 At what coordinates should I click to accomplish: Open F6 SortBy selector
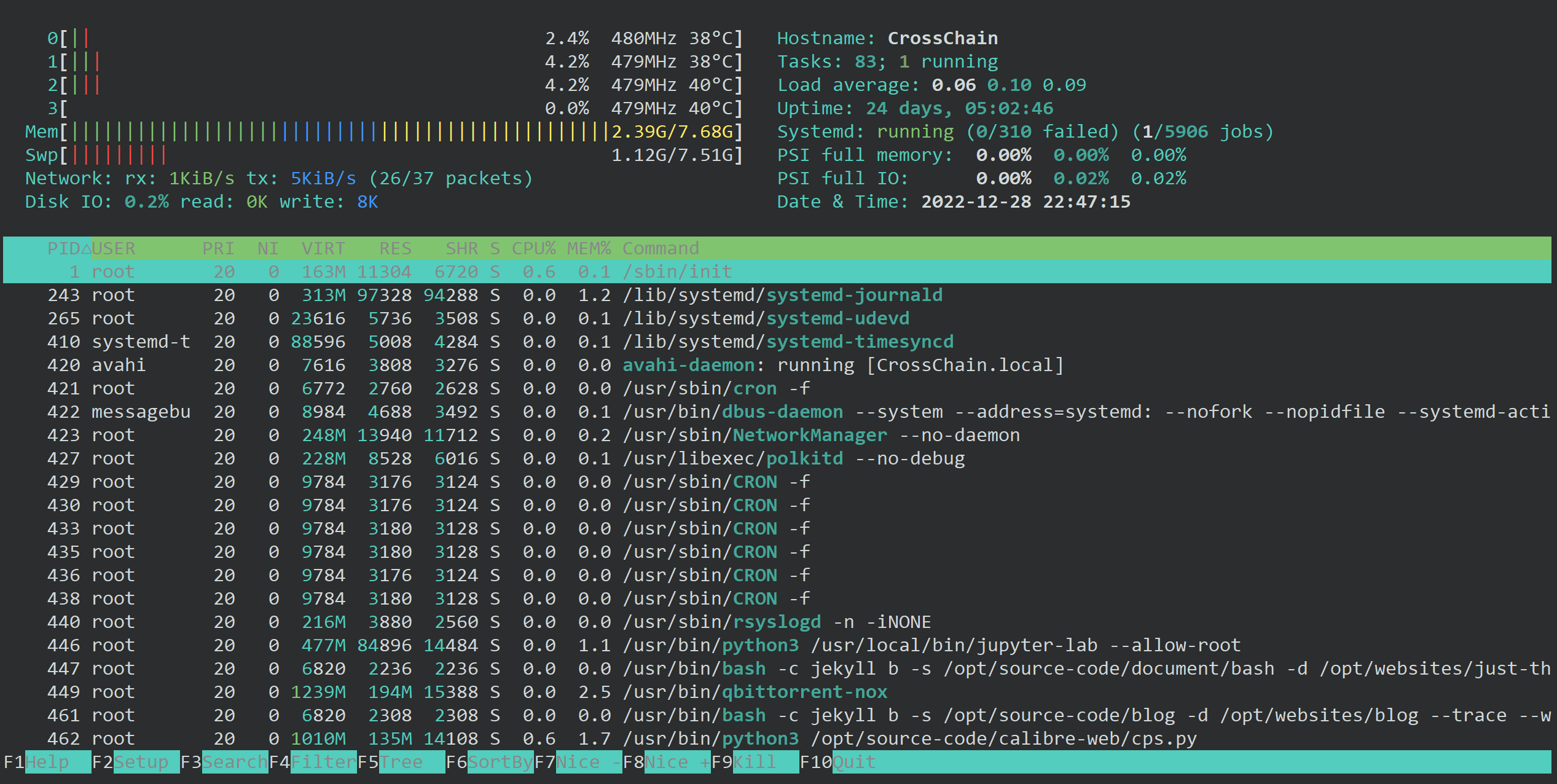[500, 762]
